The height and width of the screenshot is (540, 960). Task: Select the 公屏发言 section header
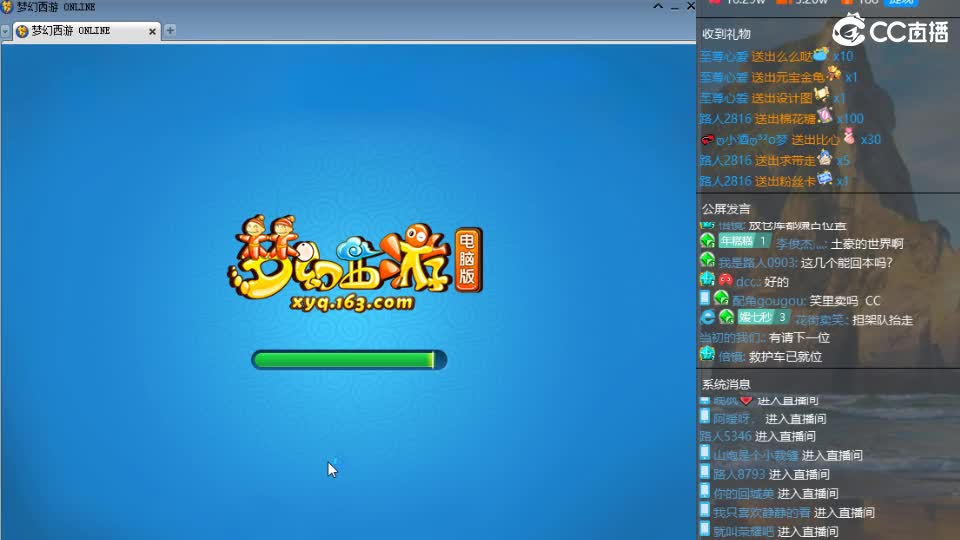point(726,209)
